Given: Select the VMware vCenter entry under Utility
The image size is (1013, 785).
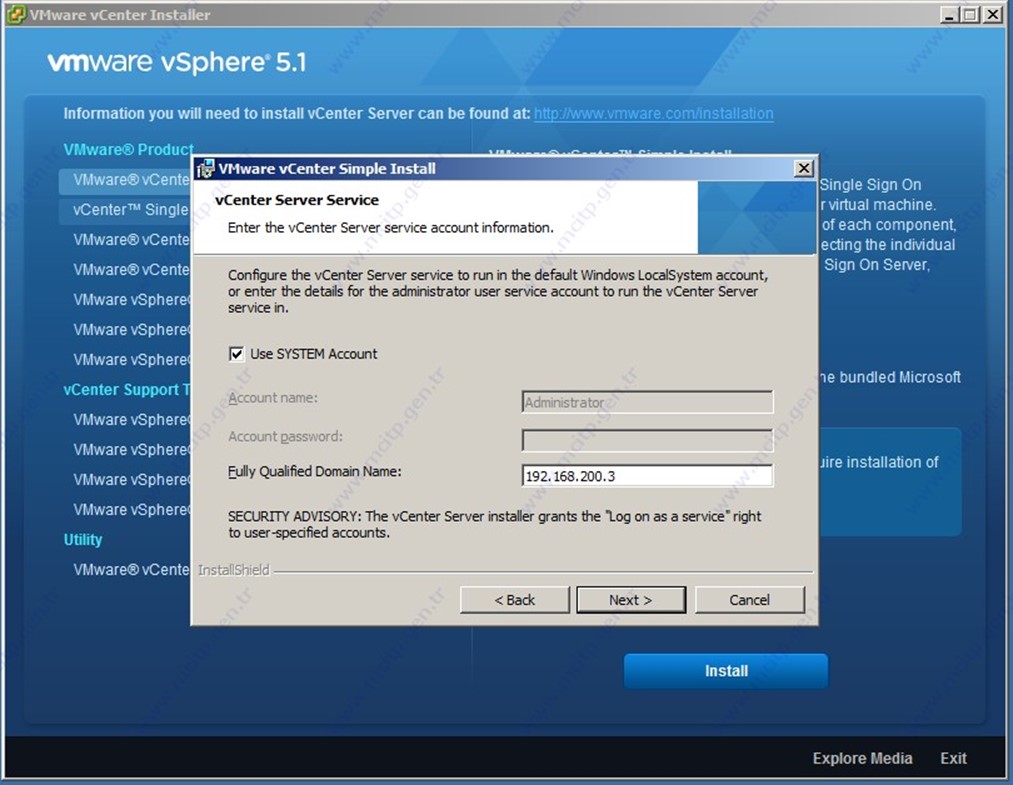Looking at the screenshot, I should [132, 569].
